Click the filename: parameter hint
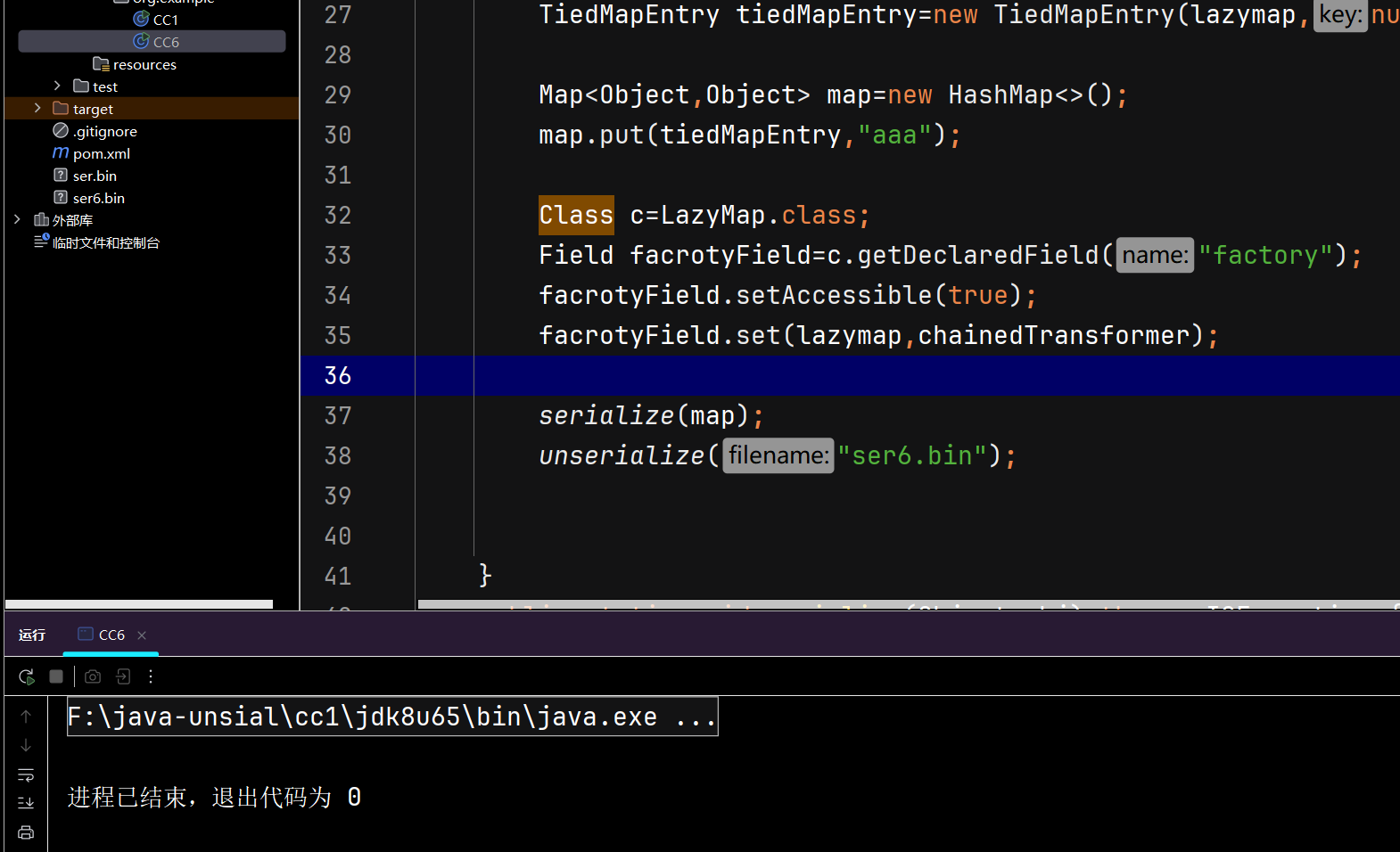1400x852 pixels. click(778, 456)
